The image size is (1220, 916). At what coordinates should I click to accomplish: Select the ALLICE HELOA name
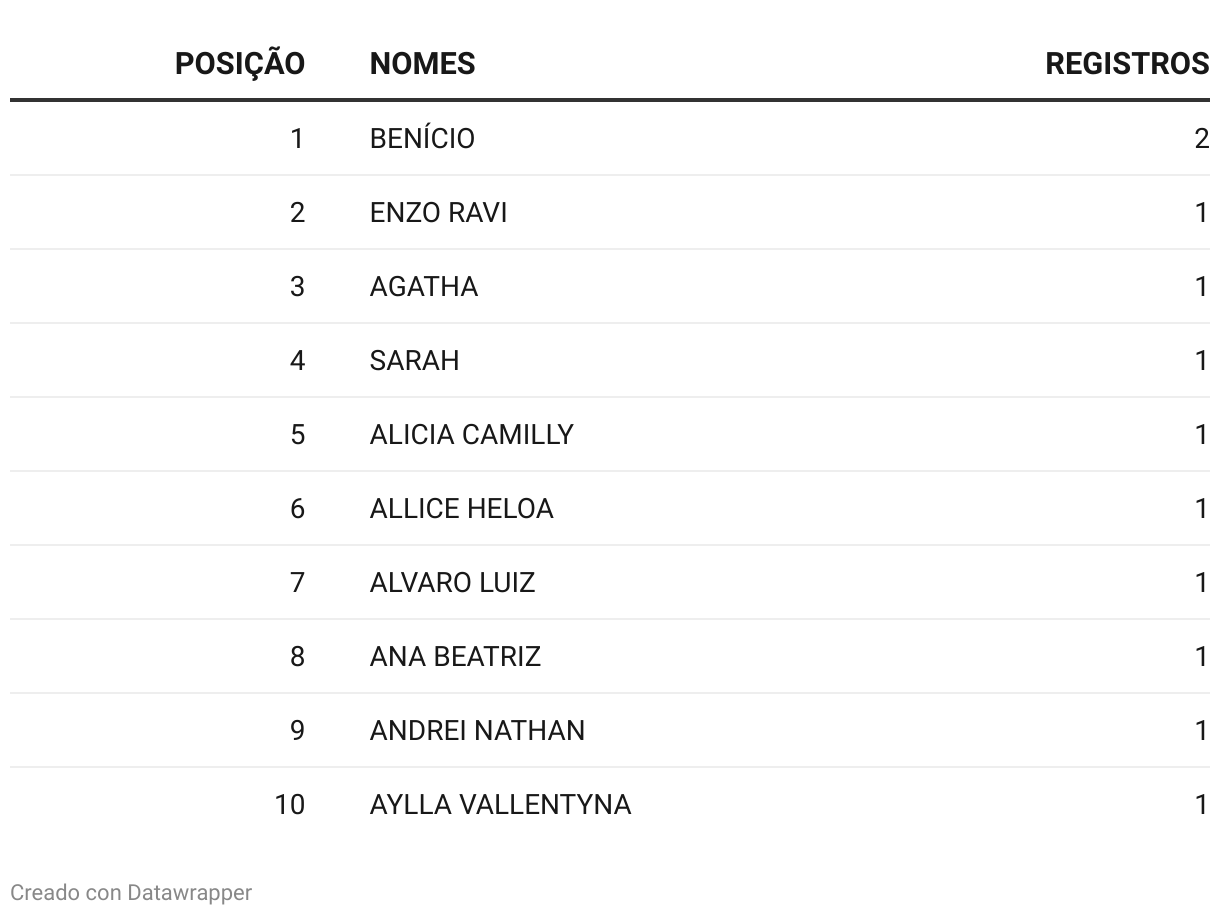click(x=461, y=509)
